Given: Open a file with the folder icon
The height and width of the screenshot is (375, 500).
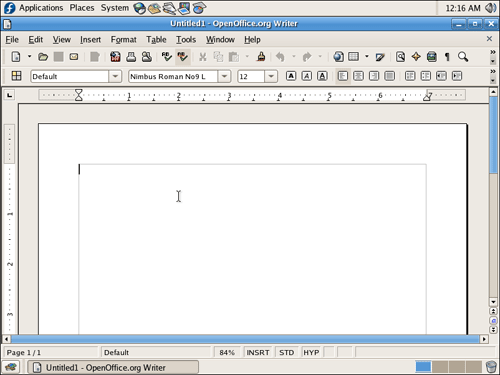Looking at the screenshot, I should point(43,57).
